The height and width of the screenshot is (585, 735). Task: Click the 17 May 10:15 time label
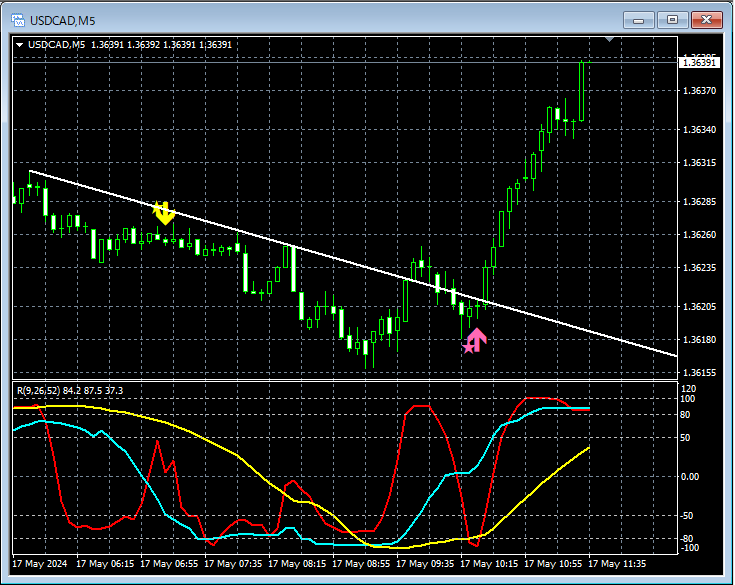pyautogui.click(x=492, y=564)
